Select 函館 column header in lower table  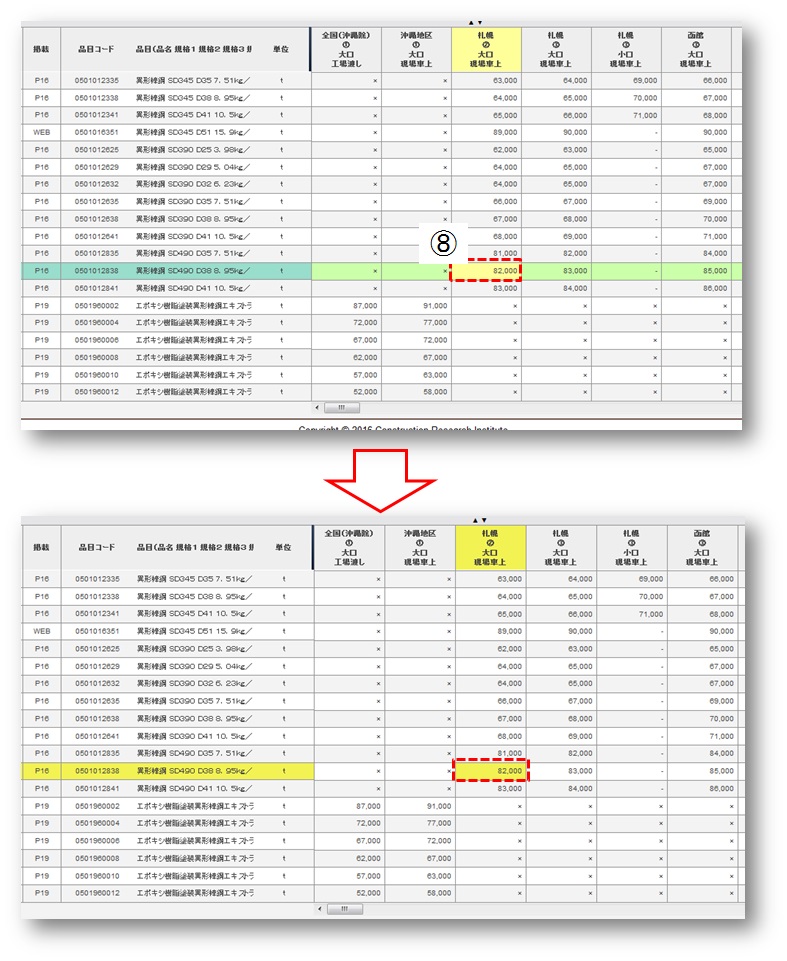click(702, 547)
